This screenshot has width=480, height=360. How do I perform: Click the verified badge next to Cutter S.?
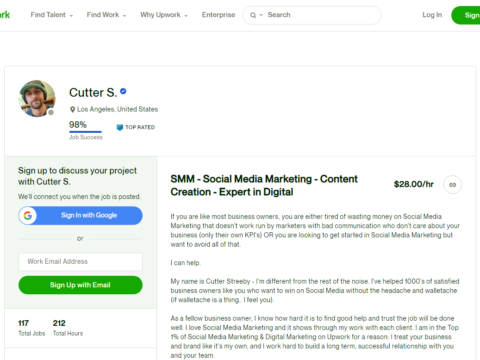click(123, 91)
